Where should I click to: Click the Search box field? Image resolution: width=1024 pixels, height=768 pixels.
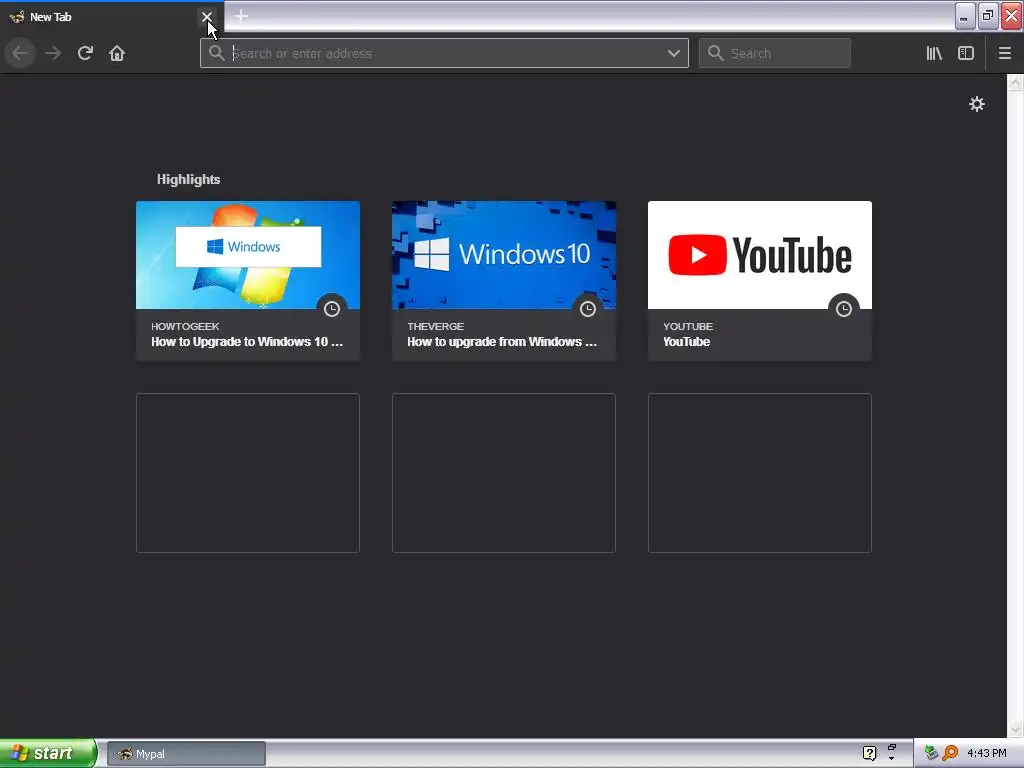point(775,53)
